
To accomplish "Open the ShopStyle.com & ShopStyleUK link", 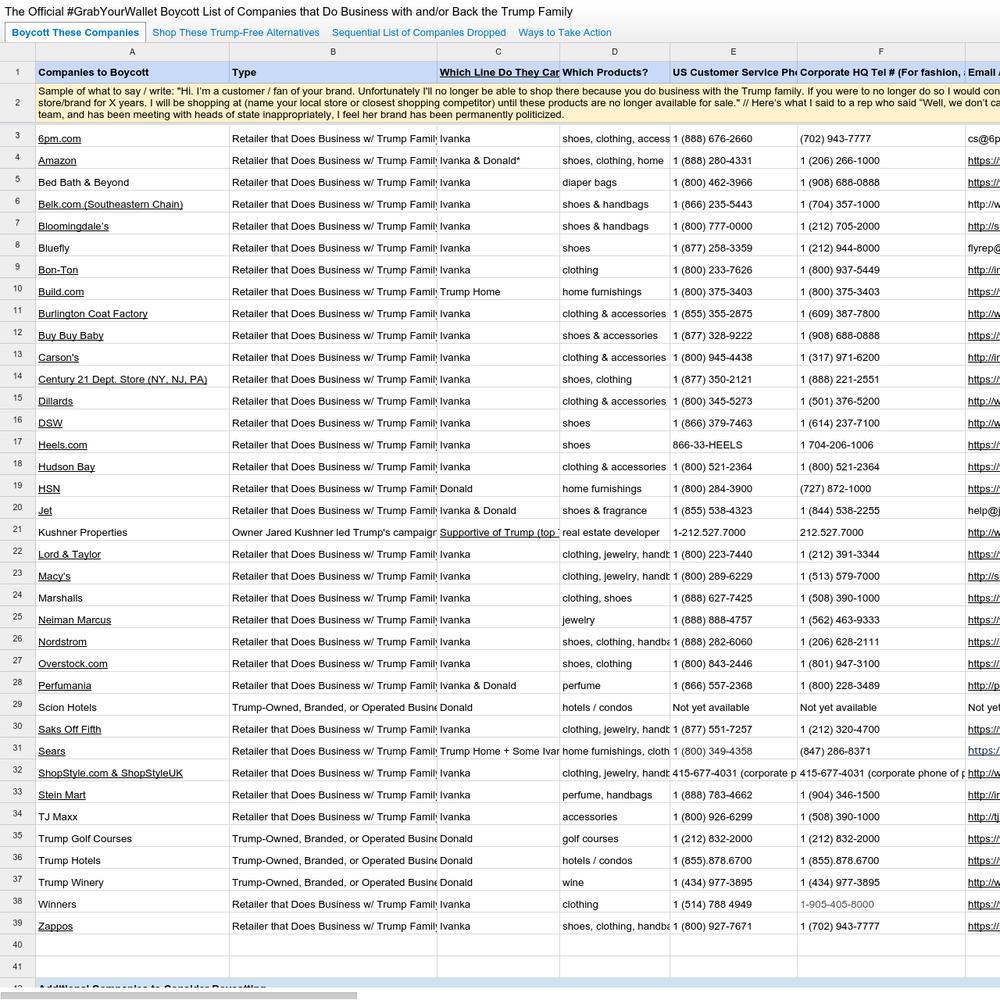I will coord(110,773).
